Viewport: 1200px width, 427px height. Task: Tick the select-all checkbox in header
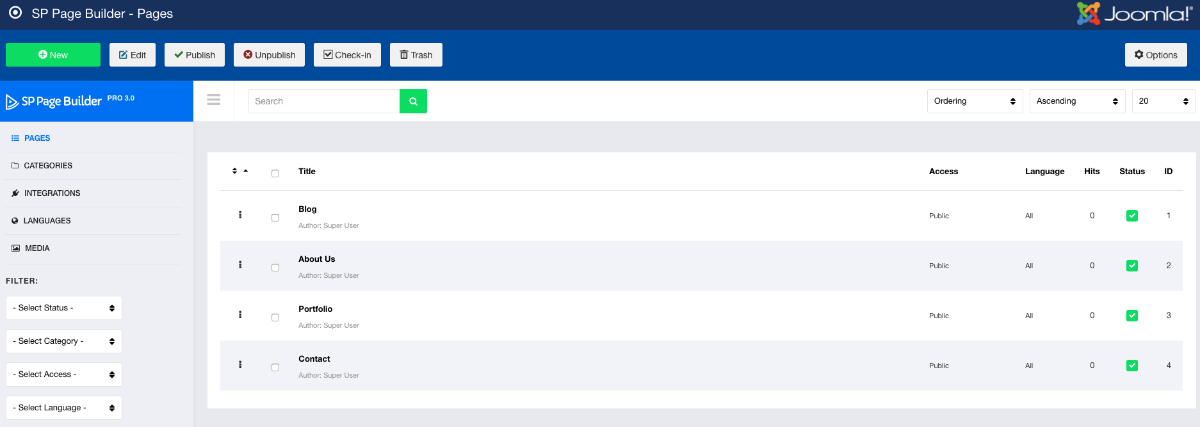click(x=275, y=174)
